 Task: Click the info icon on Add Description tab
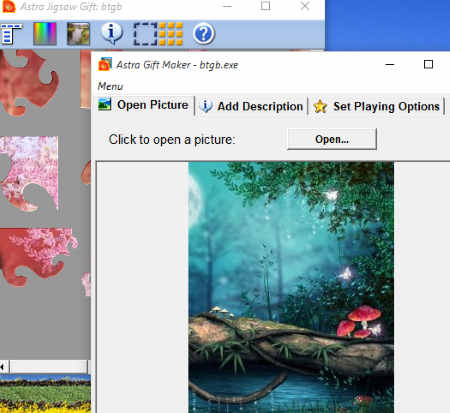pos(206,106)
